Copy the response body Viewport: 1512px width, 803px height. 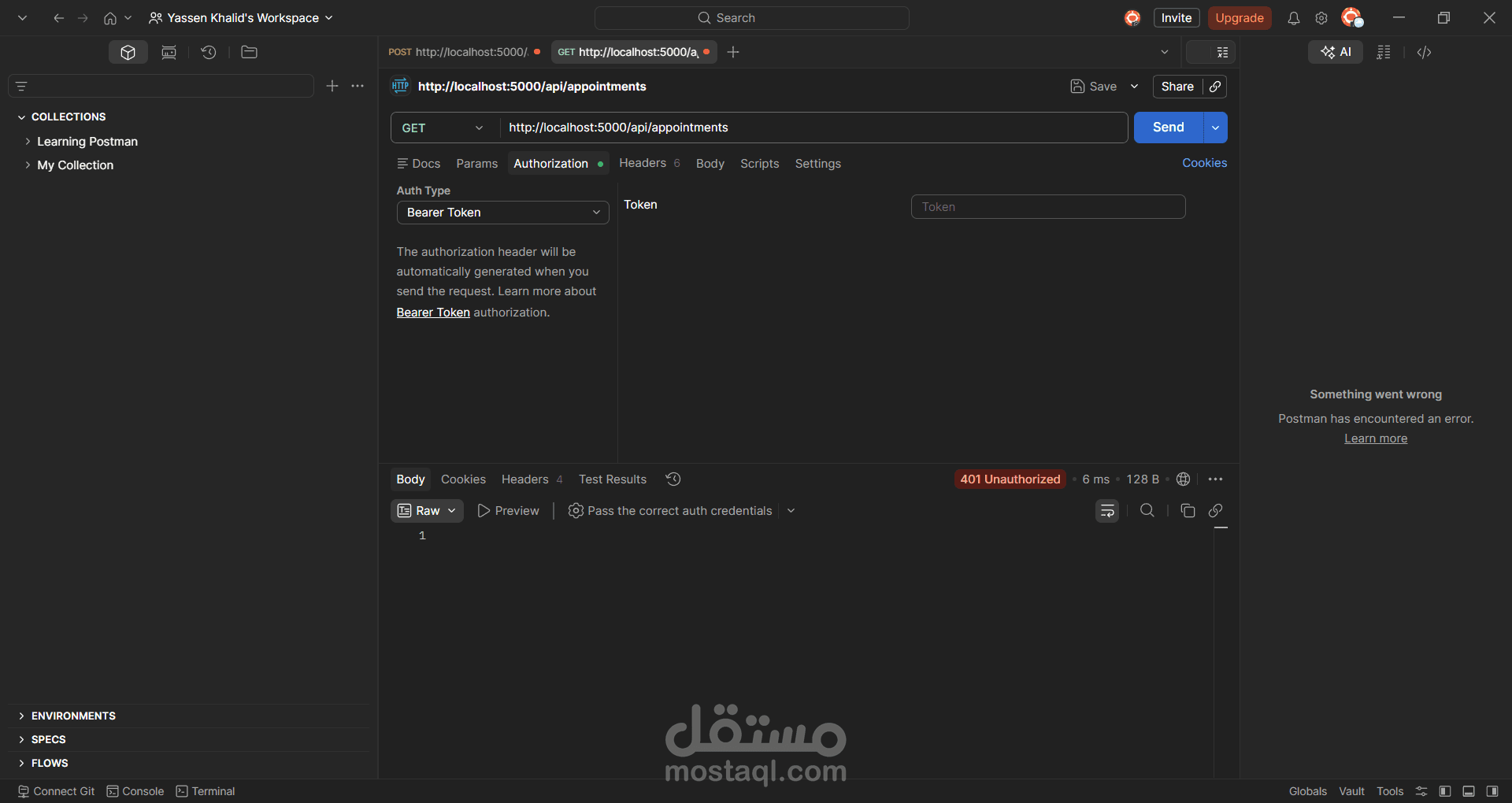[x=1188, y=511]
